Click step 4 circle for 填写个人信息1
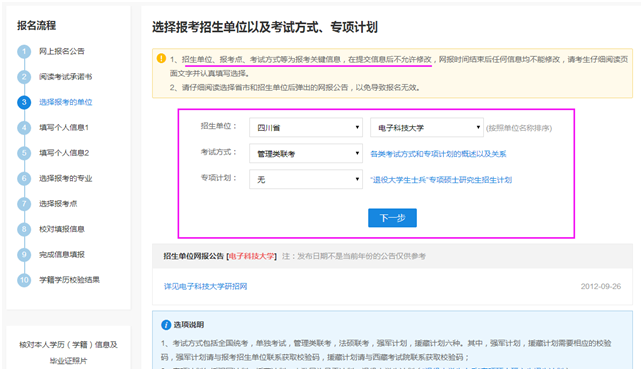Viewport: 643px width, 371px height. pos(24,128)
